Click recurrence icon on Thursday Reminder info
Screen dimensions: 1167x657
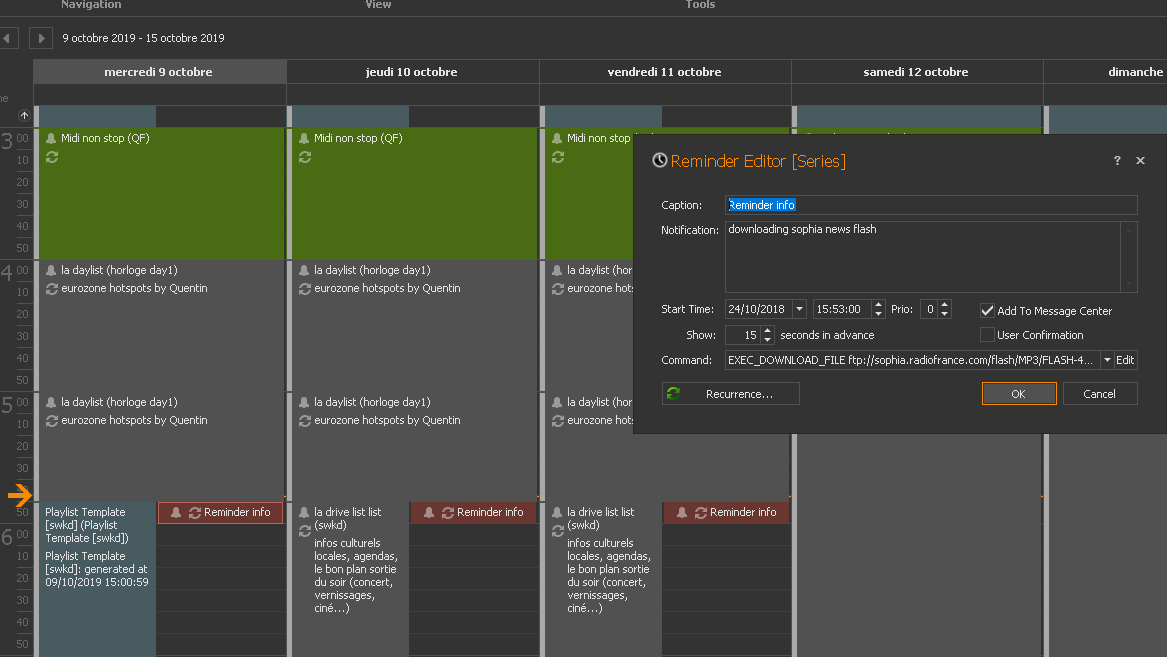(447, 513)
